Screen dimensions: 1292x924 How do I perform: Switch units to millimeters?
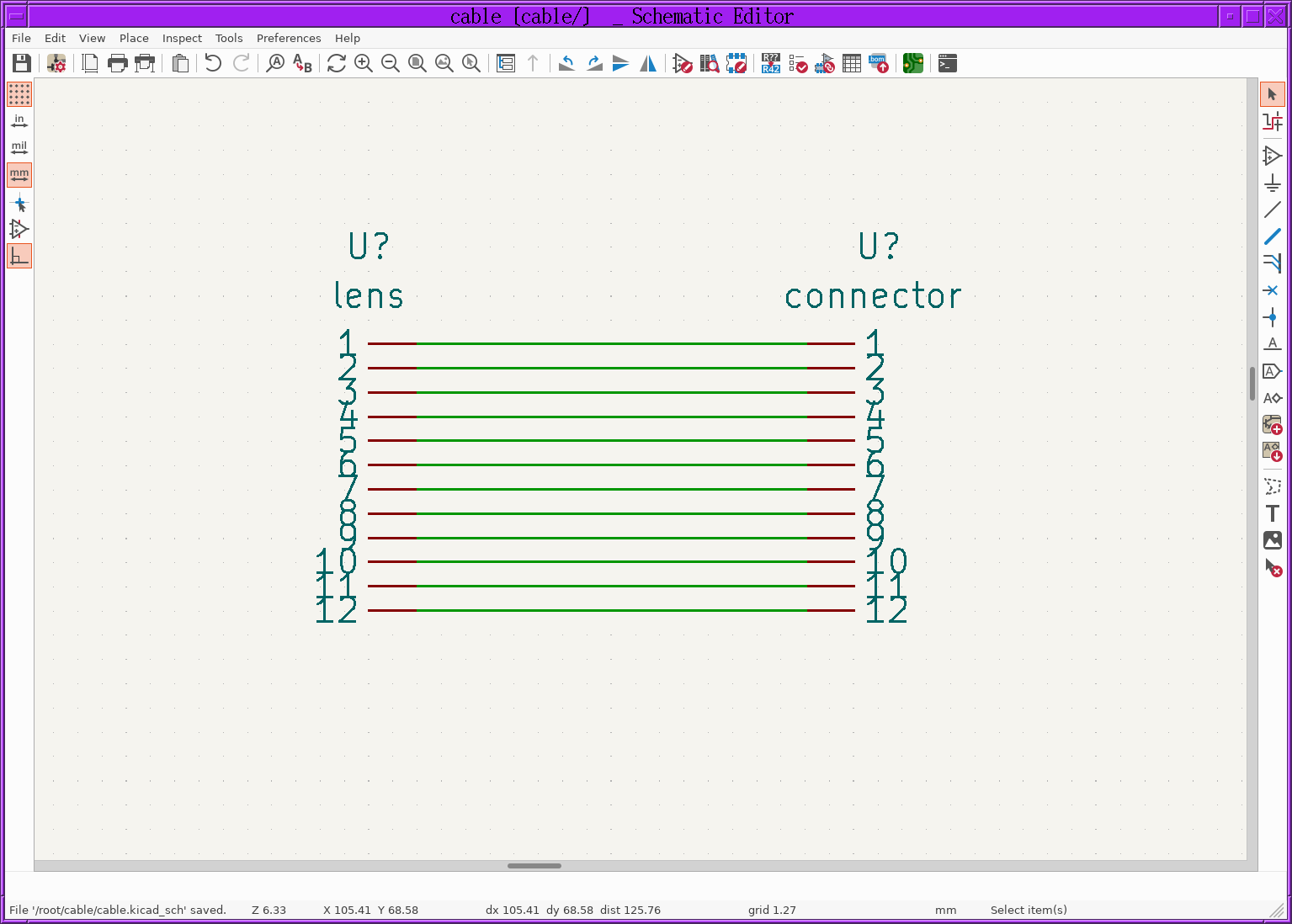[19, 174]
